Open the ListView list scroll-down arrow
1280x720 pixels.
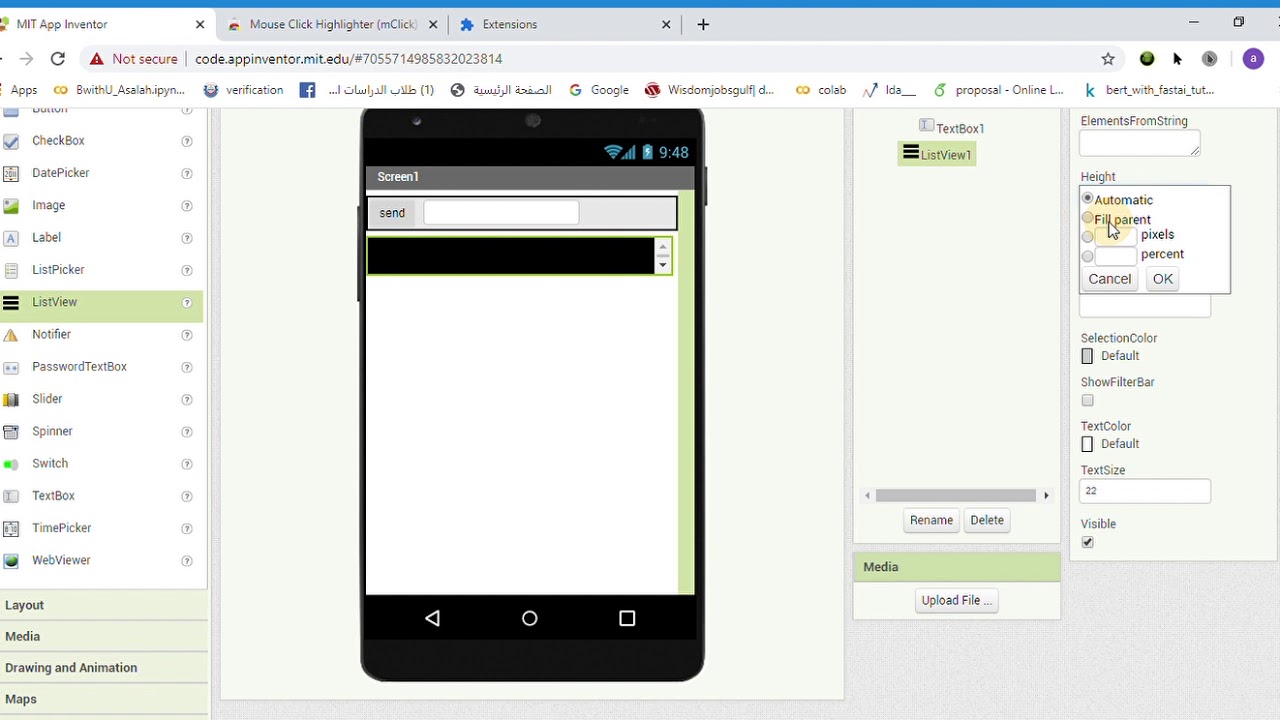[x=662, y=265]
